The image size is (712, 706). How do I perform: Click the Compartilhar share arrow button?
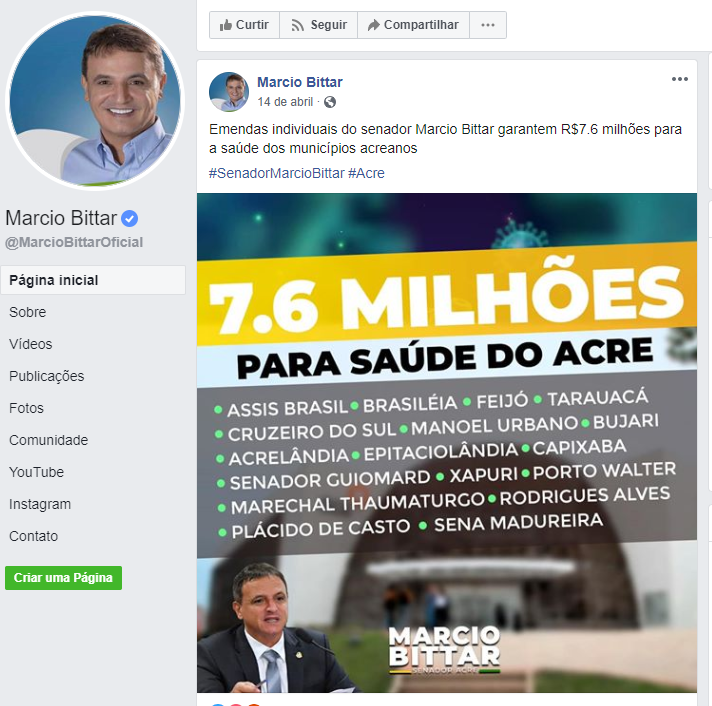tap(413, 25)
